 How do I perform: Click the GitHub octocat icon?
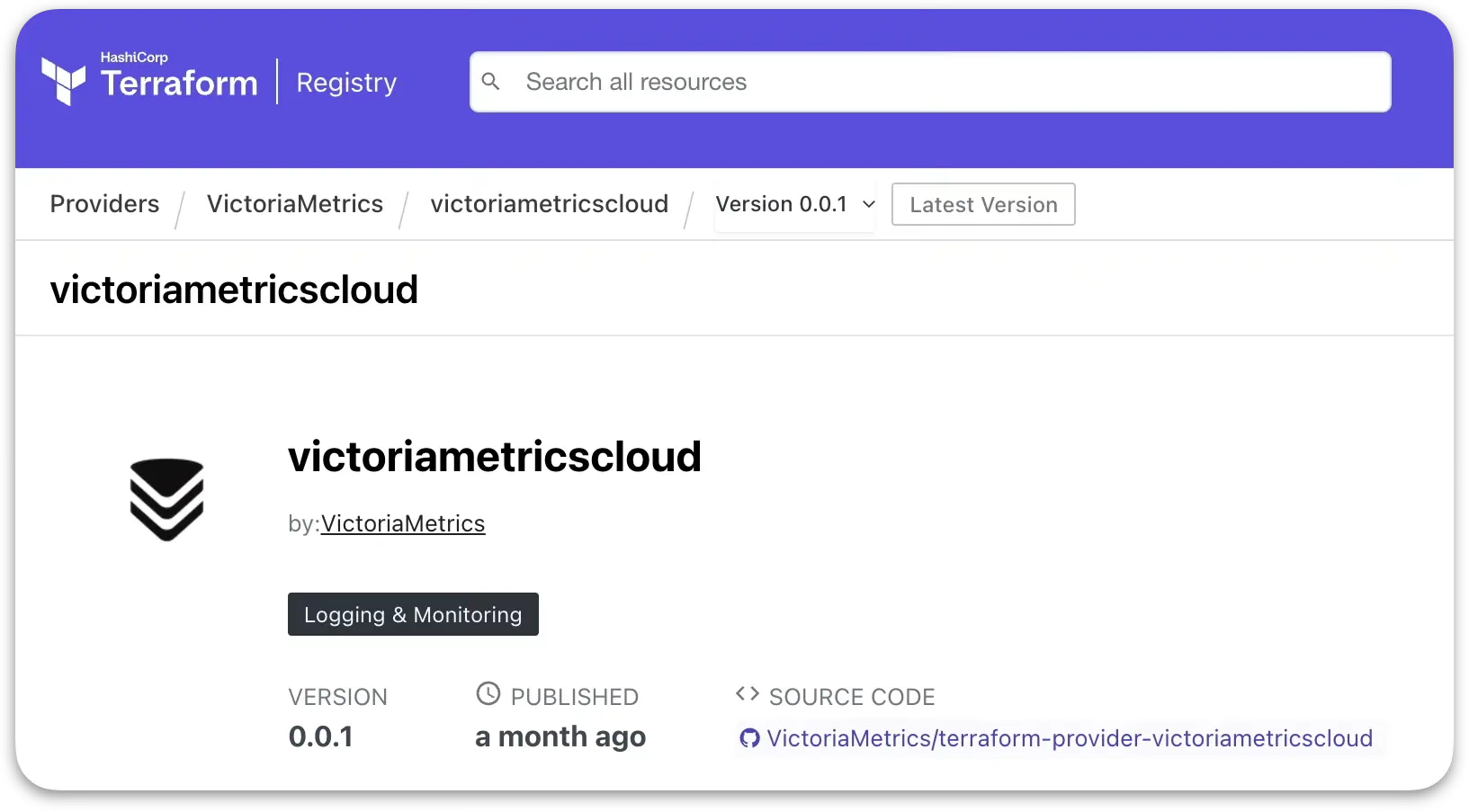click(749, 739)
